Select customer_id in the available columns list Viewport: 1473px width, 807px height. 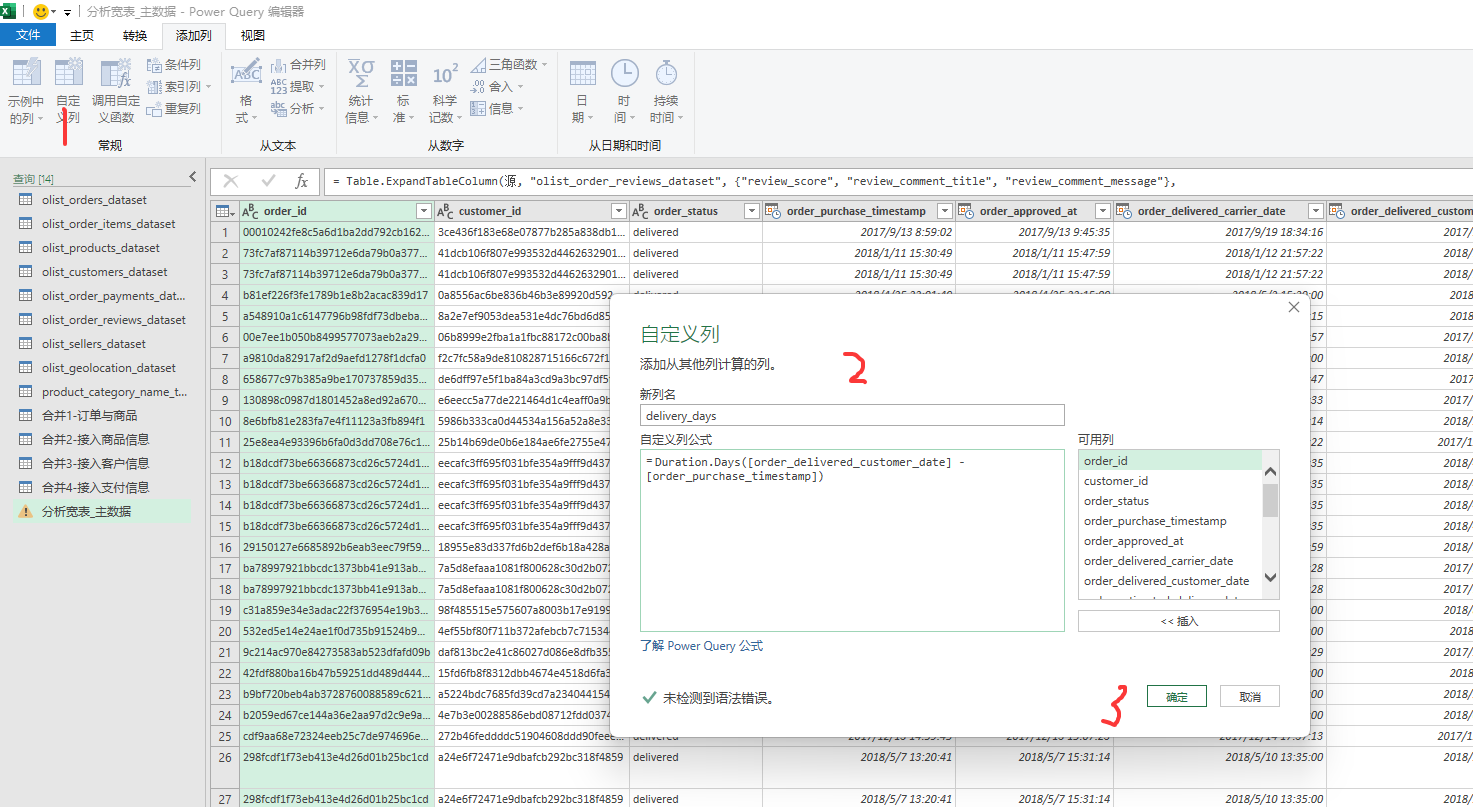(1169, 481)
